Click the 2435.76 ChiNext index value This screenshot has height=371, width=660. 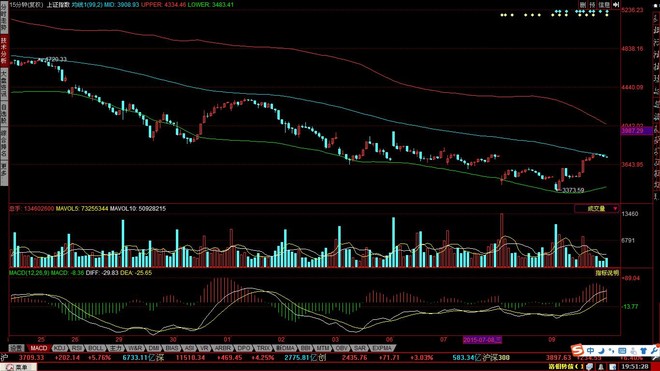point(354,358)
